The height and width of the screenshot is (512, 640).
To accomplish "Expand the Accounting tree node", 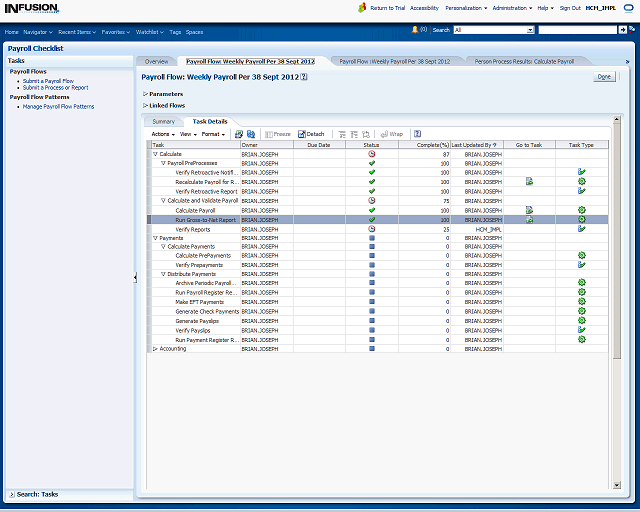I will click(155, 349).
